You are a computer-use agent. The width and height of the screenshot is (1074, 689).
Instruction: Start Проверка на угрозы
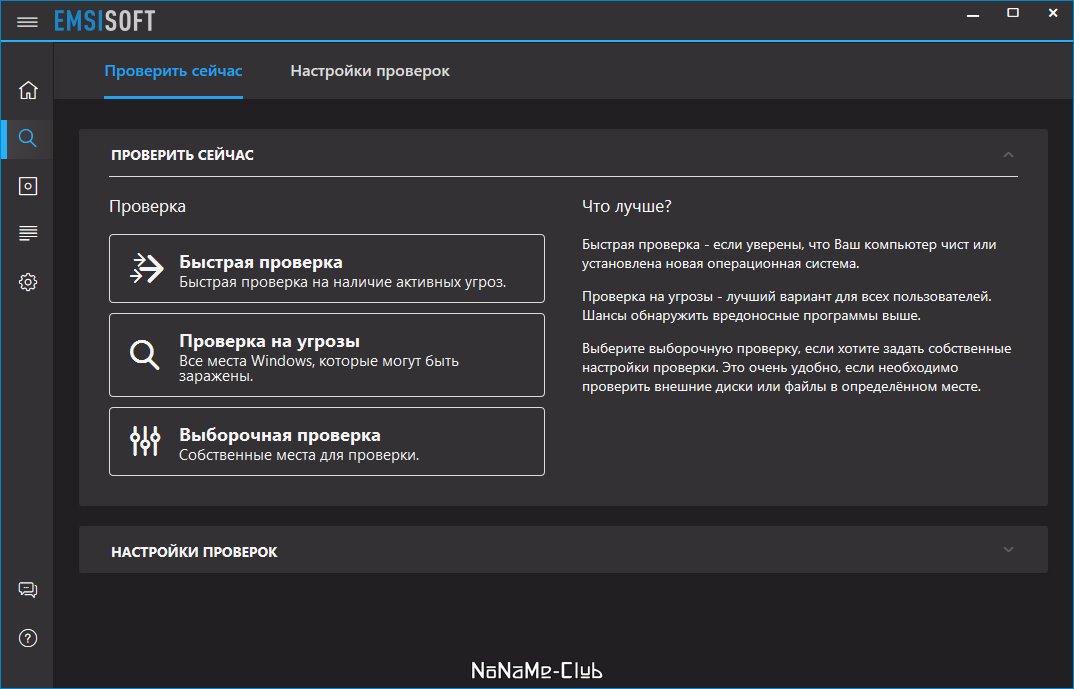click(327, 355)
